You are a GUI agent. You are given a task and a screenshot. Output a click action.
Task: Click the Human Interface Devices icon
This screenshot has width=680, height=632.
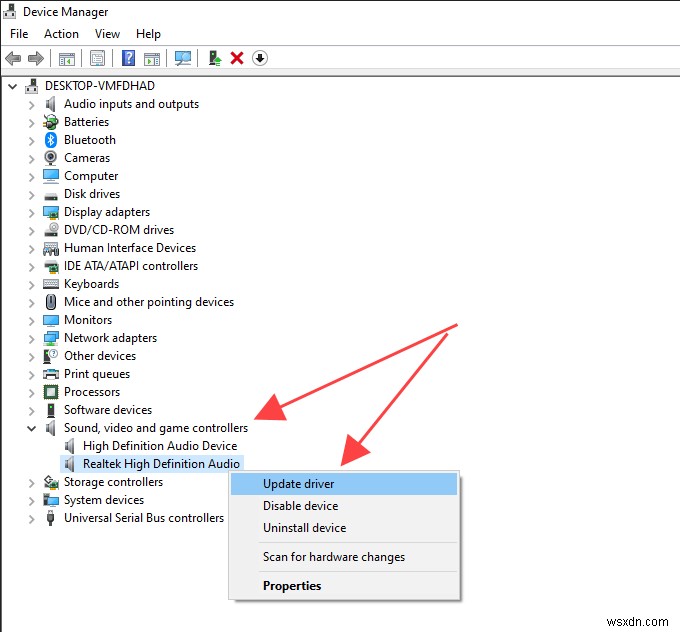coord(51,248)
